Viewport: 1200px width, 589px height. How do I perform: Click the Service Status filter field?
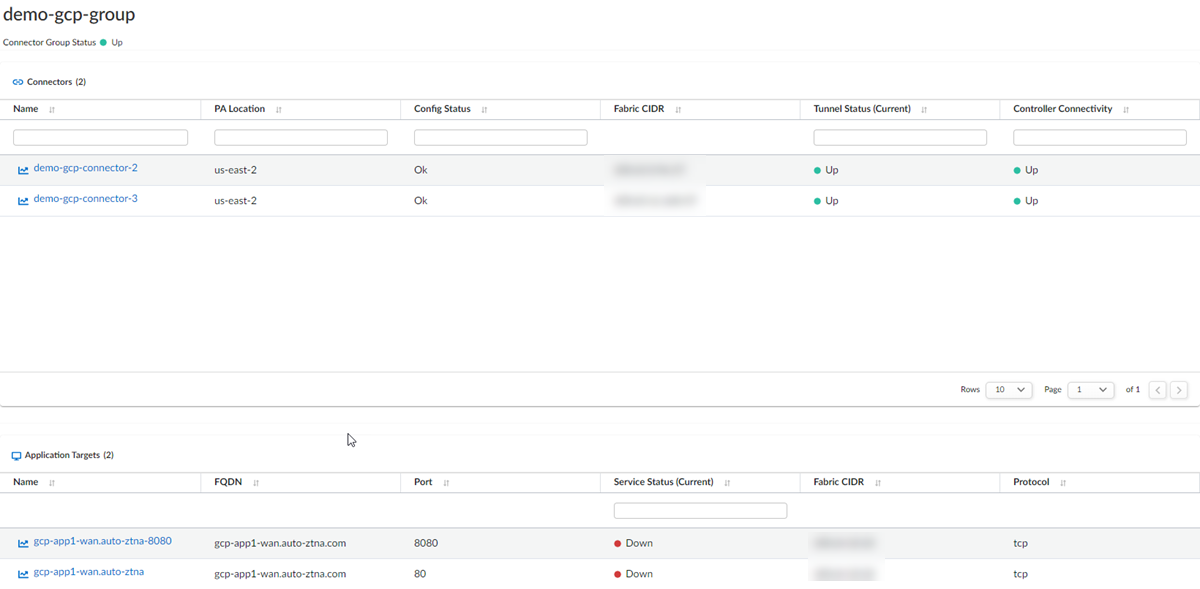coord(700,511)
